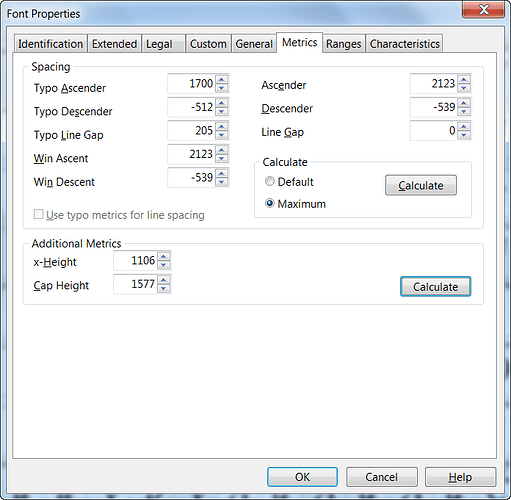The width and height of the screenshot is (511, 500).
Task: Increase the Line Gap value with up arrow
Action: pos(464,126)
